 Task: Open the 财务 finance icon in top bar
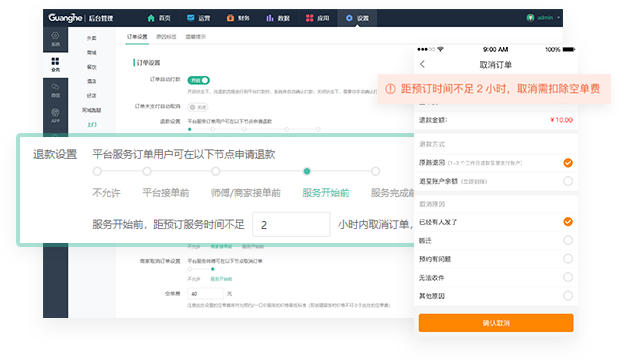click(x=230, y=18)
